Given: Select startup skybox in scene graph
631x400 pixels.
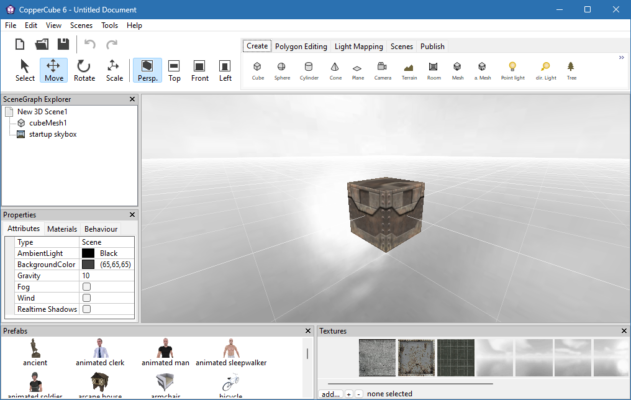Looking at the screenshot, I should [x=52, y=134].
